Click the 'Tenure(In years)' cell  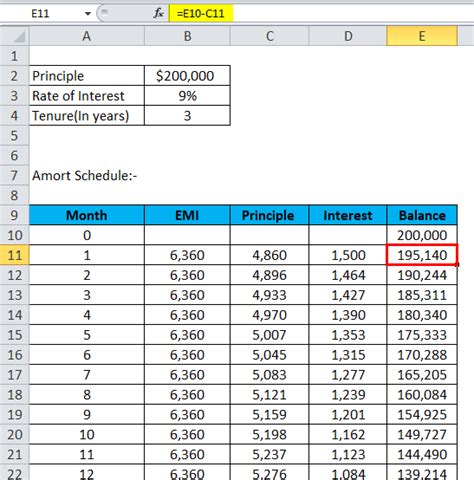[x=87, y=116]
